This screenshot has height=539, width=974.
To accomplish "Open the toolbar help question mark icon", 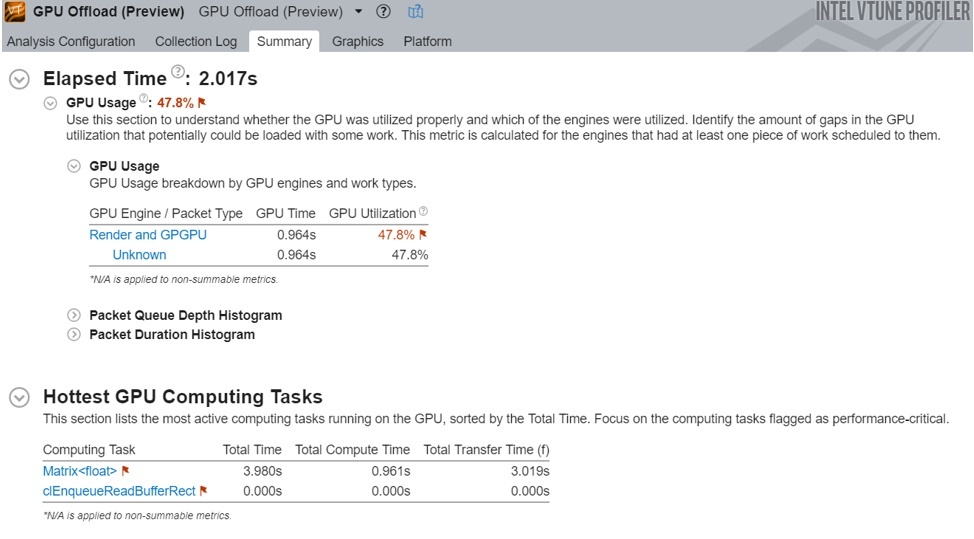I will [383, 12].
